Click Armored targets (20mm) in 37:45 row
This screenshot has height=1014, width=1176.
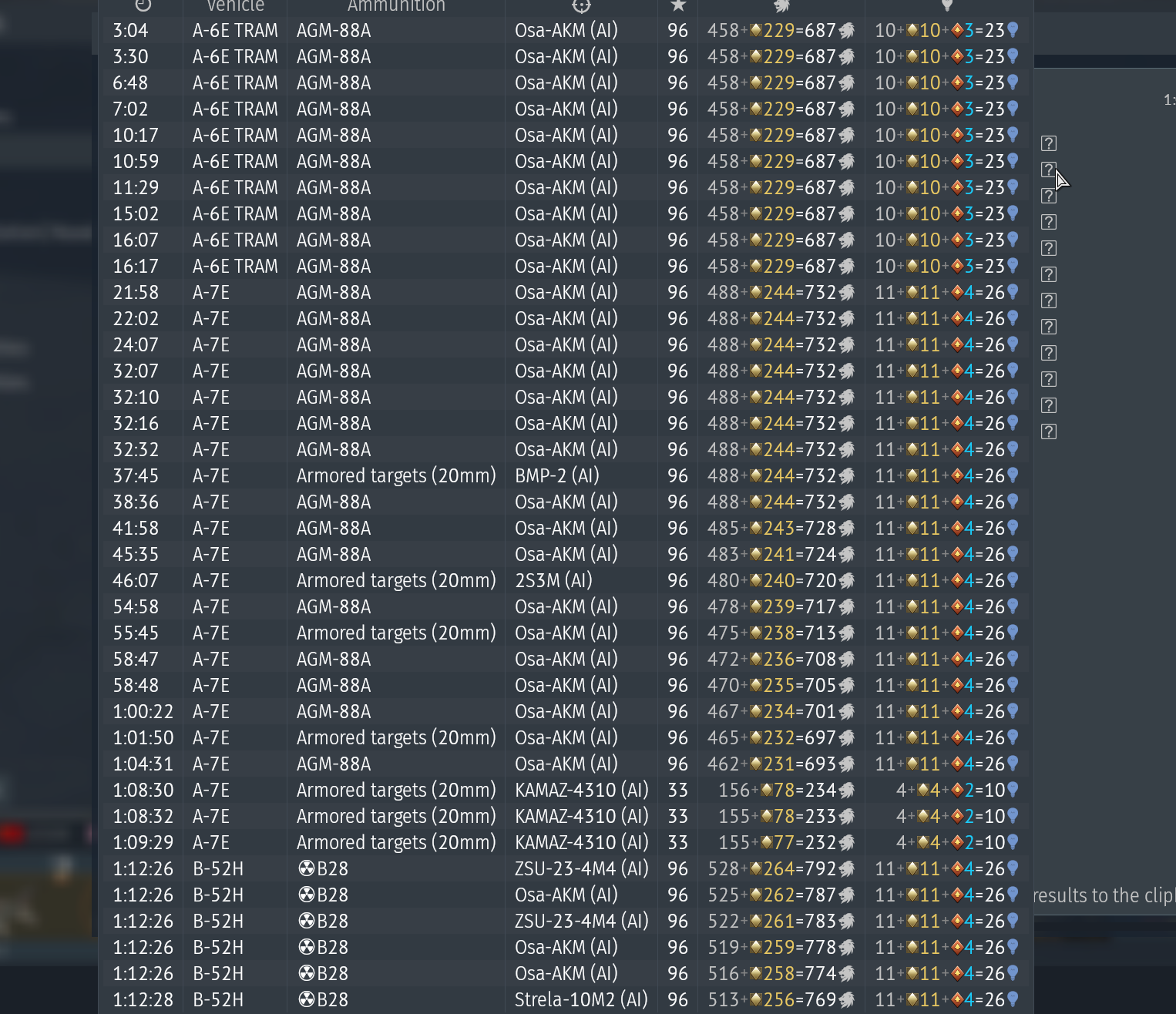point(396,476)
